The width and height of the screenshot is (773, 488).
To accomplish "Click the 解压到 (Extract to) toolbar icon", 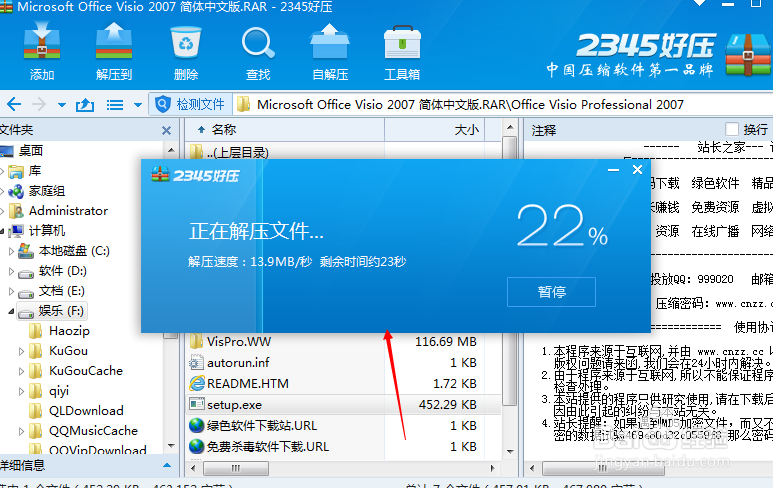I will [114, 43].
